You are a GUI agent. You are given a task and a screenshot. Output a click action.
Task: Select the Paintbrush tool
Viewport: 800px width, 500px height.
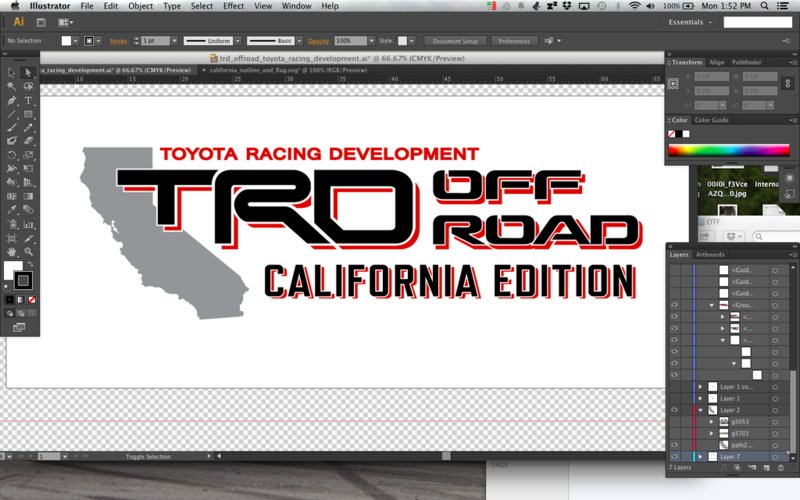tap(12, 128)
